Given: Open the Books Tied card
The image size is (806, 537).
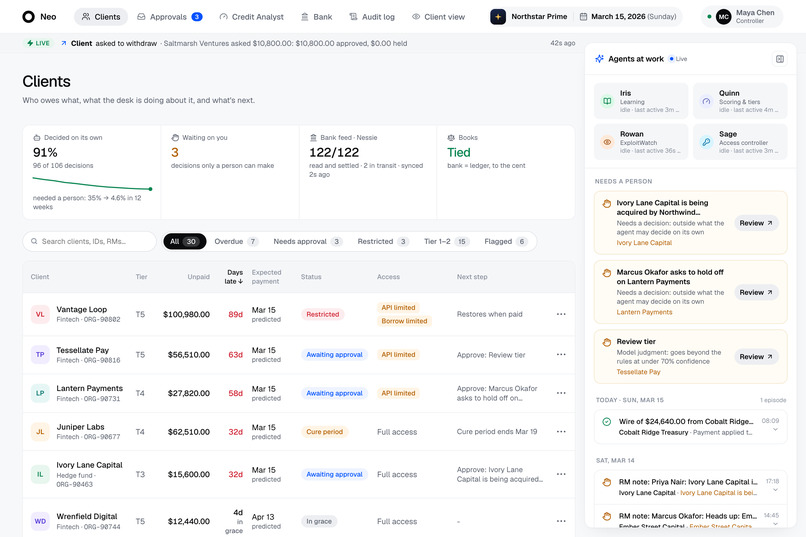Looking at the screenshot, I should click(x=506, y=172).
